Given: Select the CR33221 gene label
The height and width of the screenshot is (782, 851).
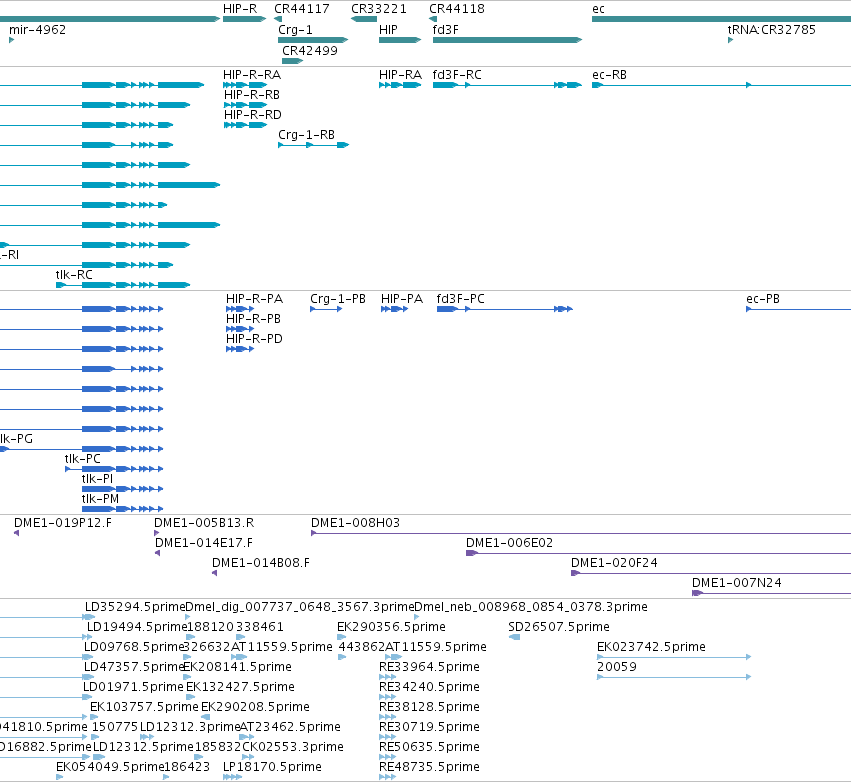Looking at the screenshot, I should (379, 9).
